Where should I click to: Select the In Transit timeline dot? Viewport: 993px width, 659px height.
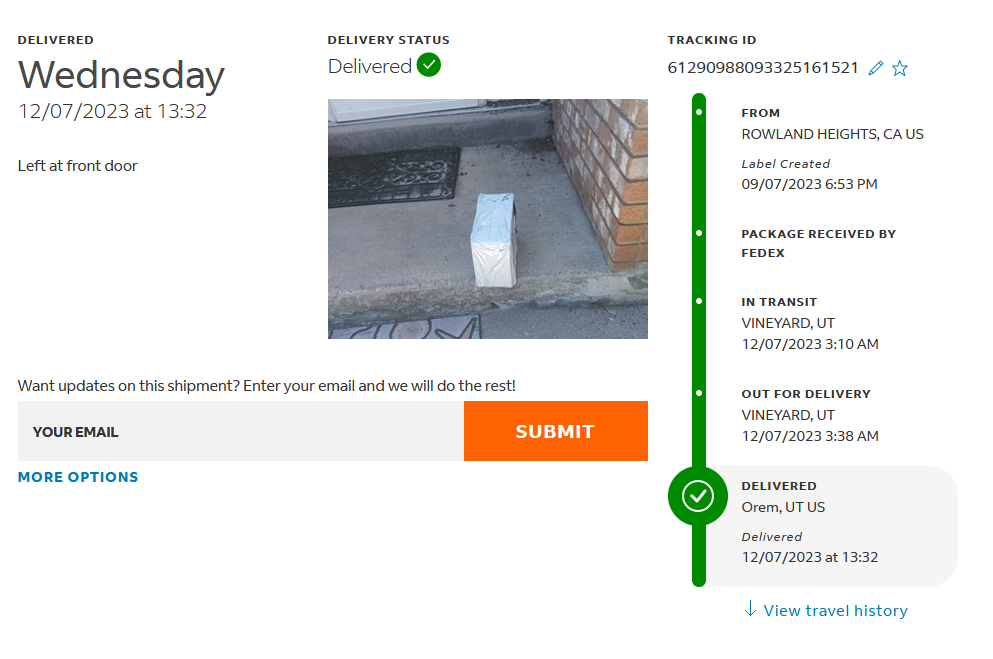698,301
